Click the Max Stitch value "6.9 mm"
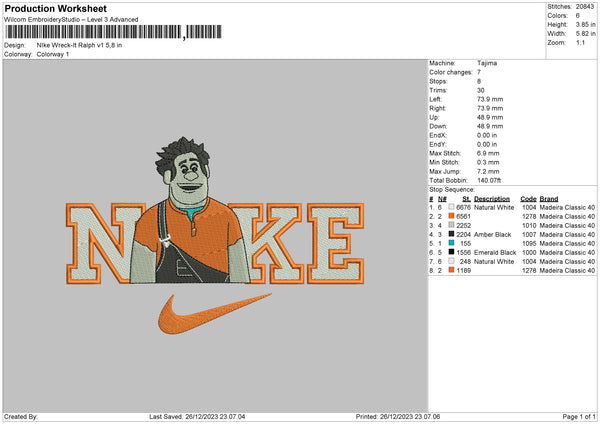Viewport: 600px width, 424px height. (488, 153)
